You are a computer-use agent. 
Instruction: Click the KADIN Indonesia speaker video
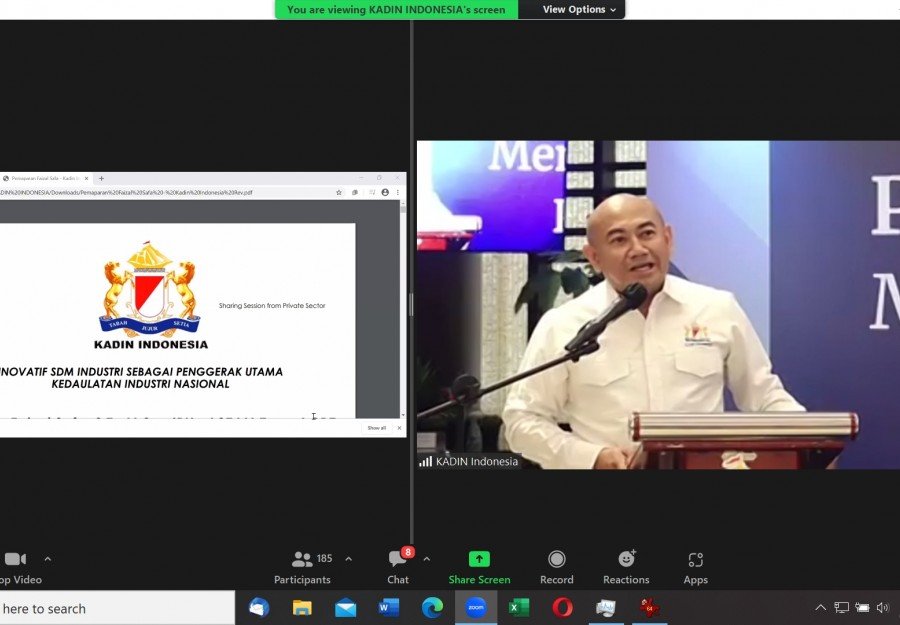658,305
